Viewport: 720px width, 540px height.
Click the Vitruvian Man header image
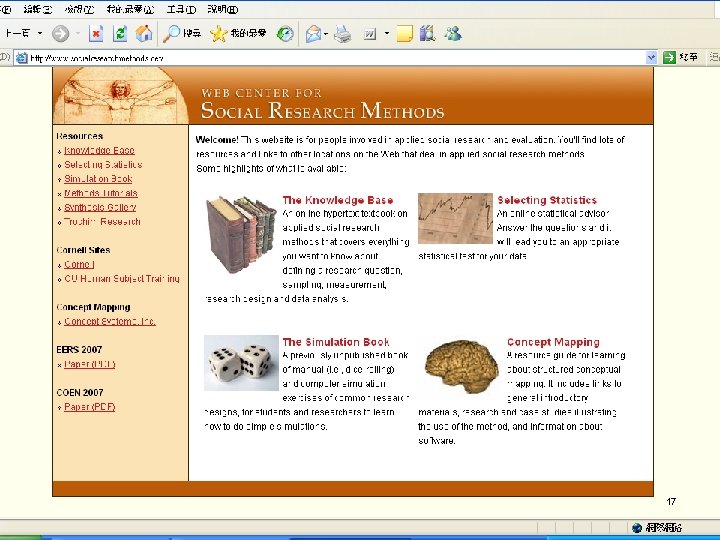click(121, 96)
